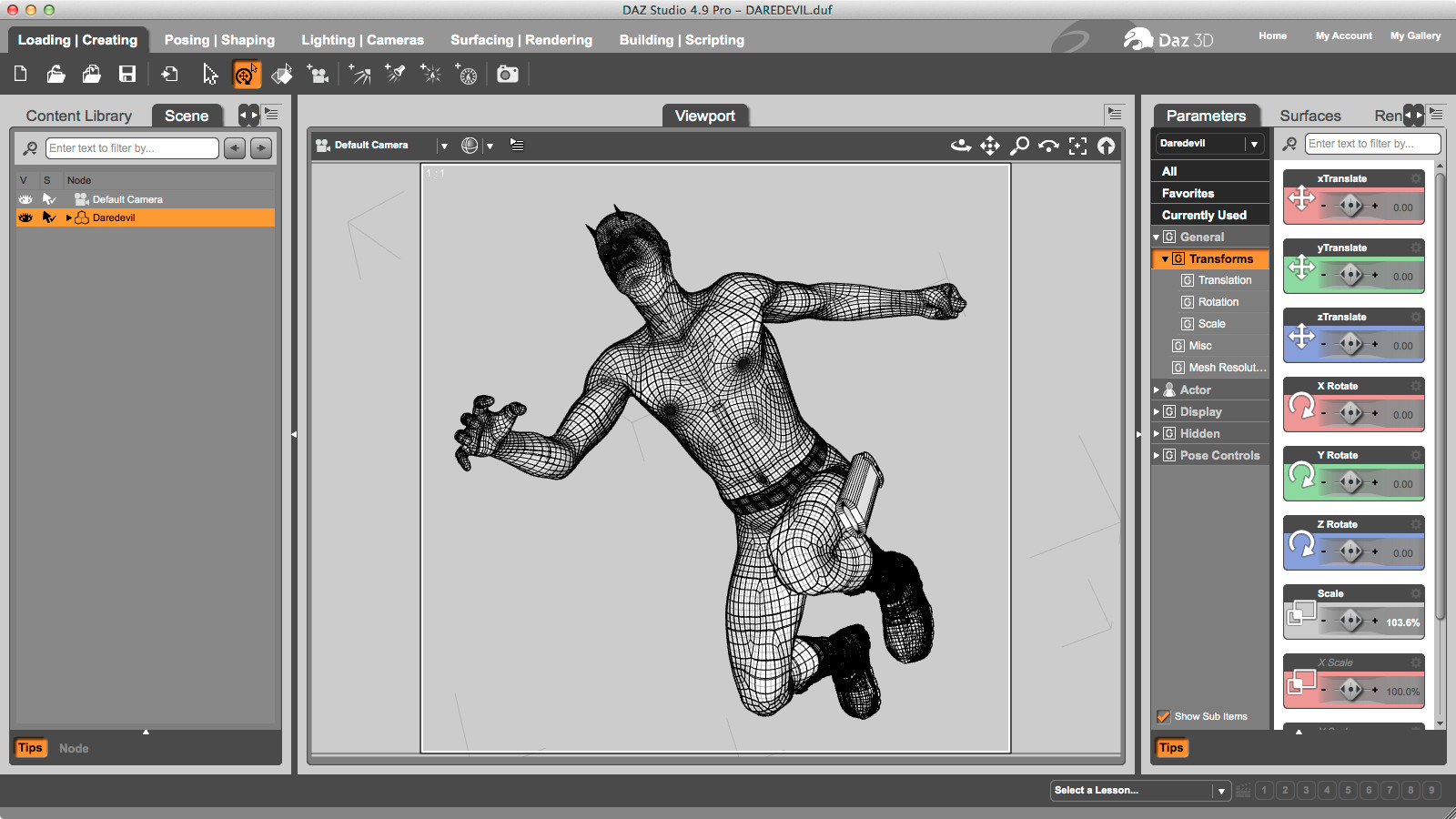Viewport: 1456px width, 819px height.
Task: Expand the Actor group
Action: pos(1157,389)
